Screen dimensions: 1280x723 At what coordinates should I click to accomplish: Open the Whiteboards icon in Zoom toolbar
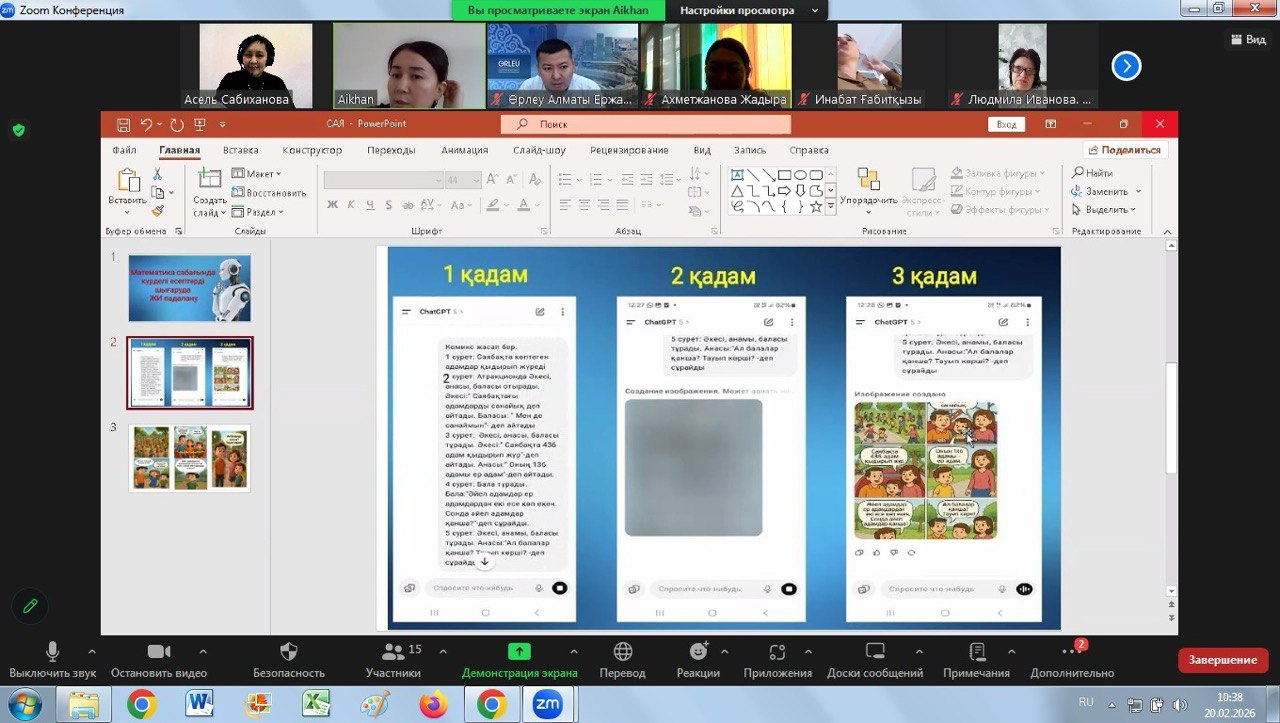coord(875,652)
